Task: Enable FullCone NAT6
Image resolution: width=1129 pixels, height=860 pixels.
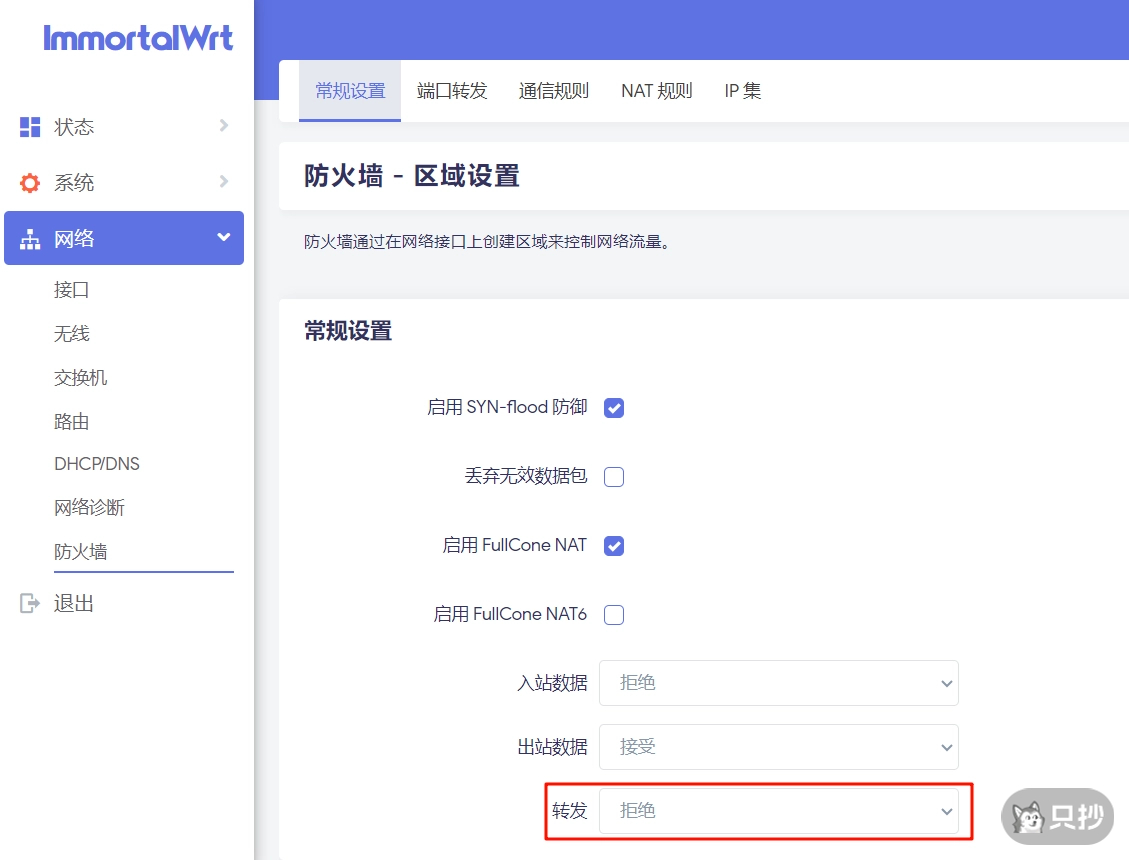Action: pos(613,614)
